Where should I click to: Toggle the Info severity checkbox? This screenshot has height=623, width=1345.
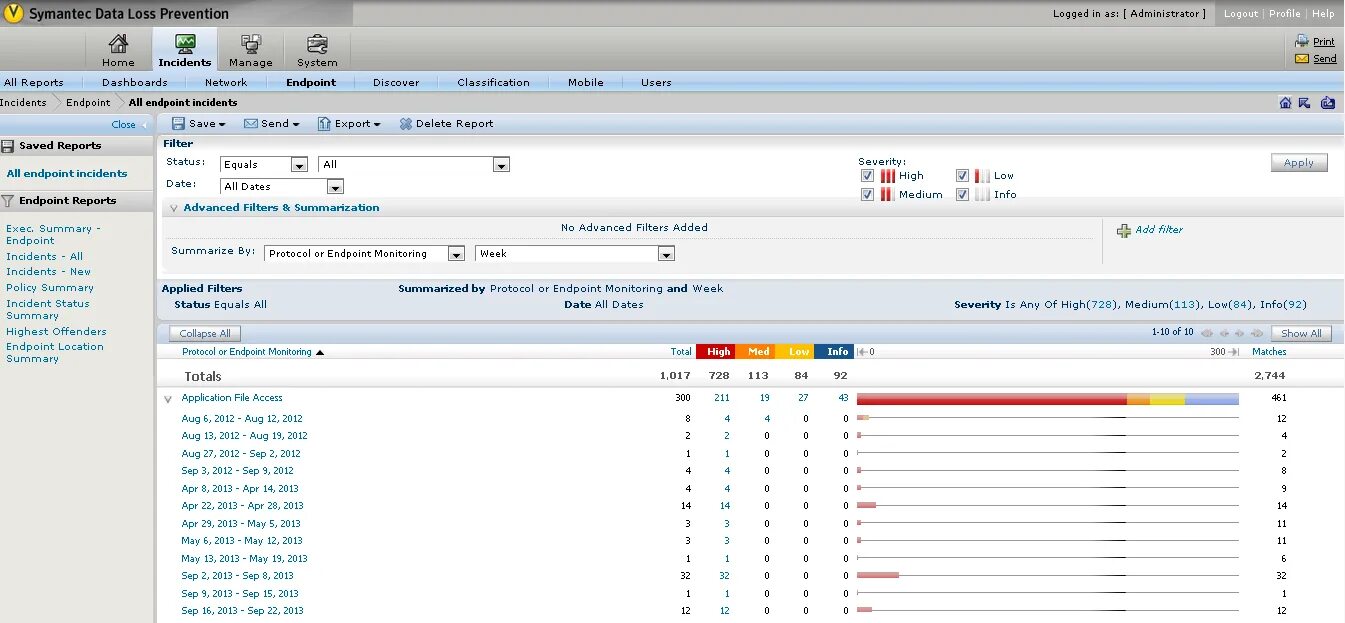(962, 195)
